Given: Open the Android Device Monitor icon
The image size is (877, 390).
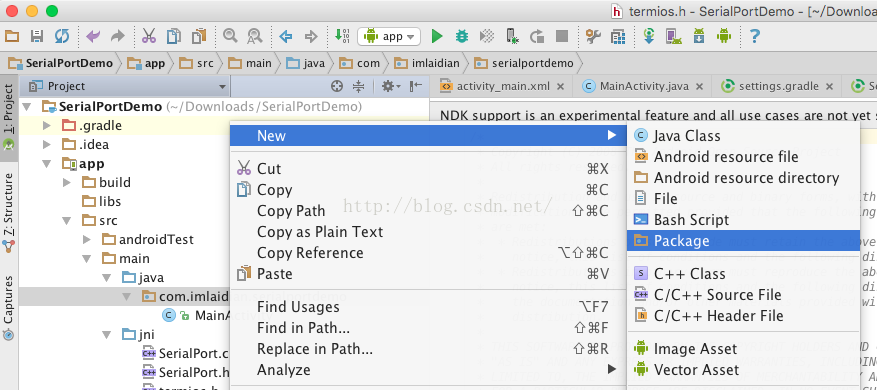Looking at the screenshot, I should [x=724, y=37].
